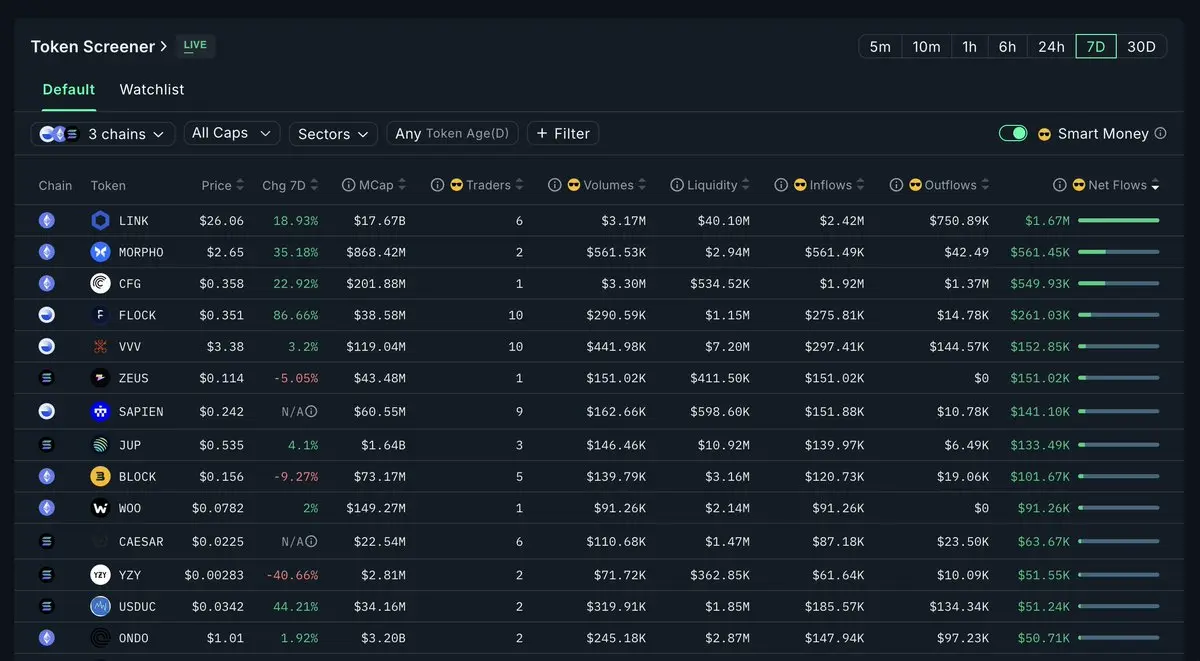Click the CFG net flow bar
Viewport: 1200px width, 661px height.
1119,284
